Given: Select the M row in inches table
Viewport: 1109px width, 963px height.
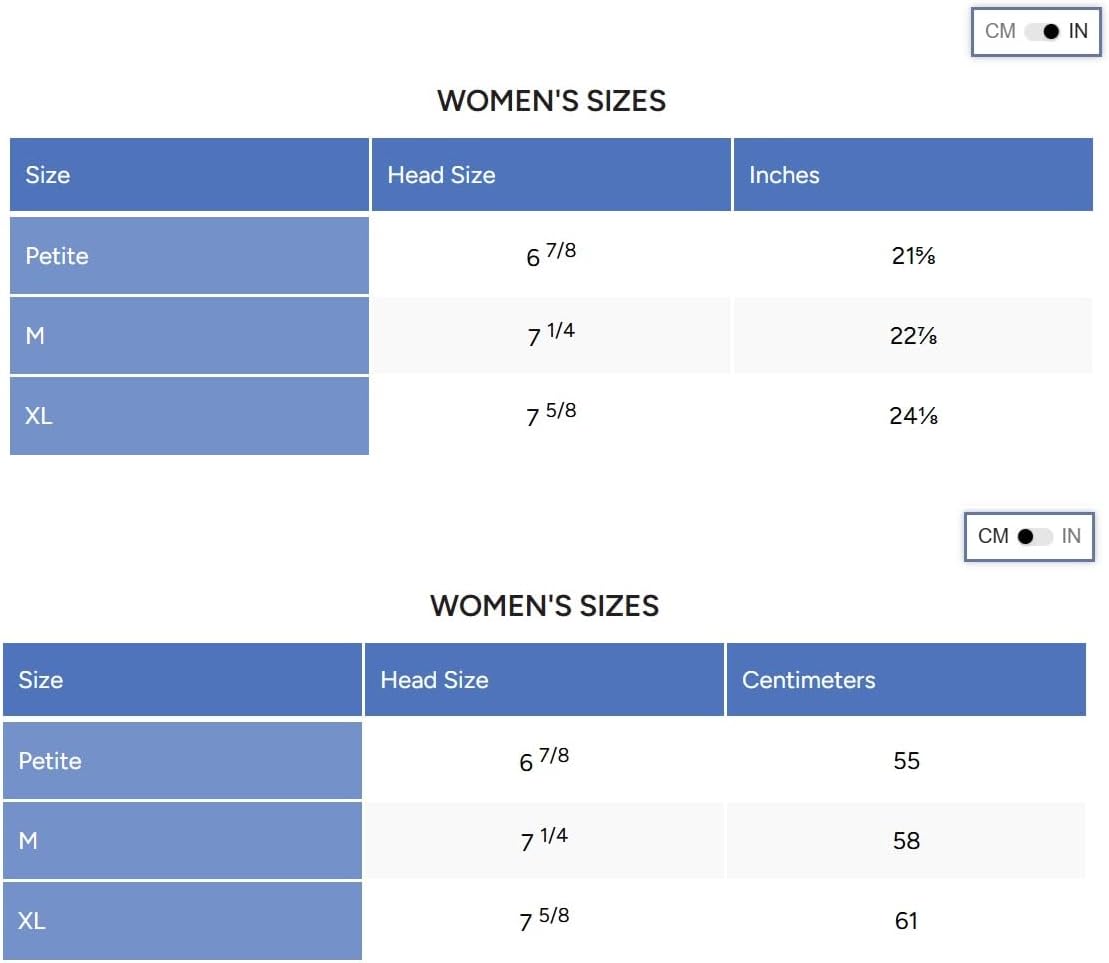Looking at the screenshot, I should click(x=551, y=335).
